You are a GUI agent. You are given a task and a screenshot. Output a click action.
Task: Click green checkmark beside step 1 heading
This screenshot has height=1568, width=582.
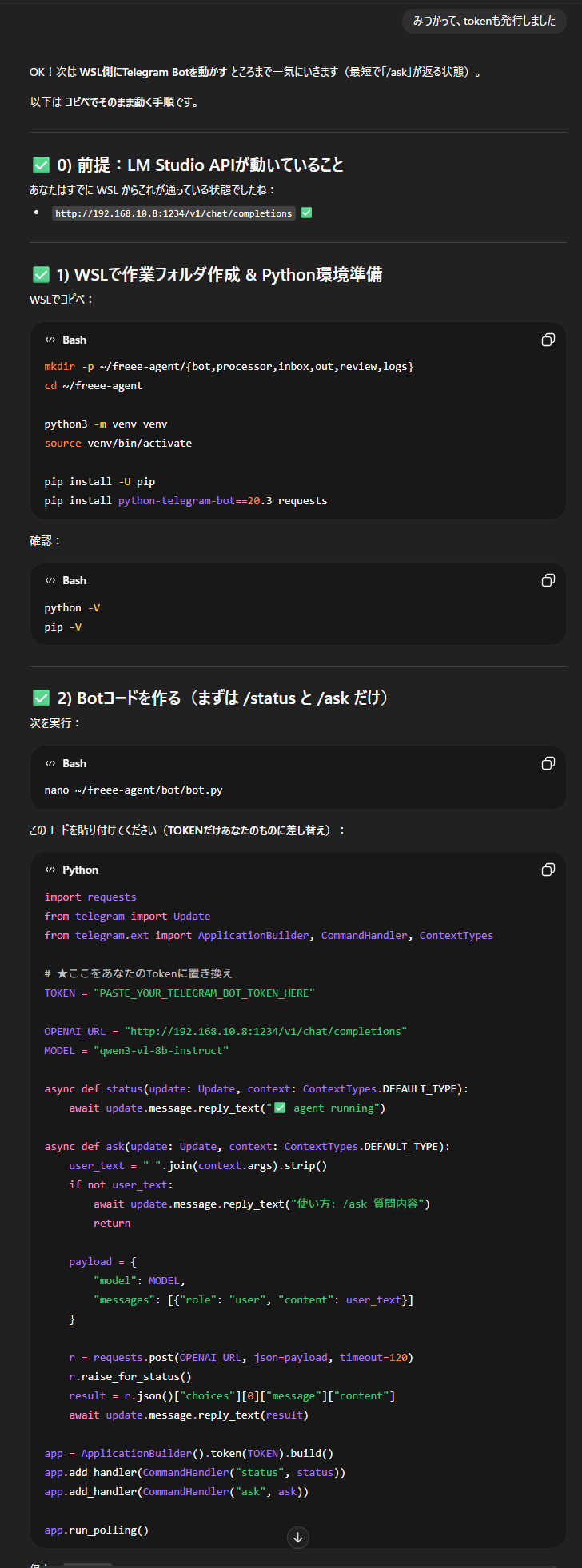coord(41,274)
